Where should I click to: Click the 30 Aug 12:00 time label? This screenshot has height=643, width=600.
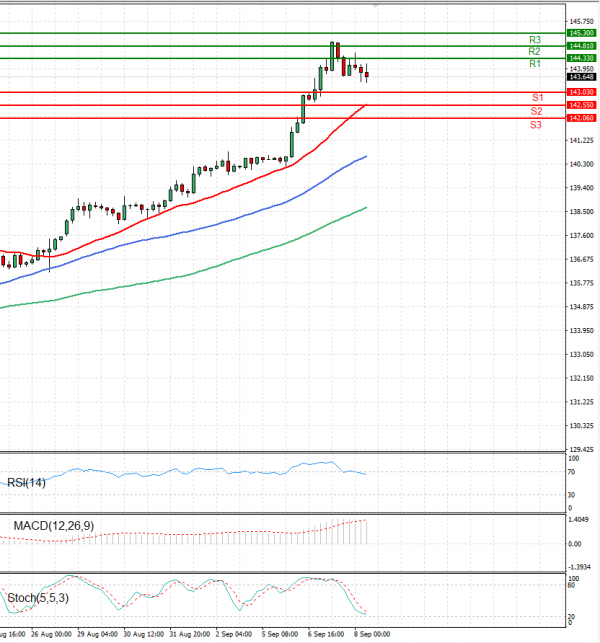144,634
